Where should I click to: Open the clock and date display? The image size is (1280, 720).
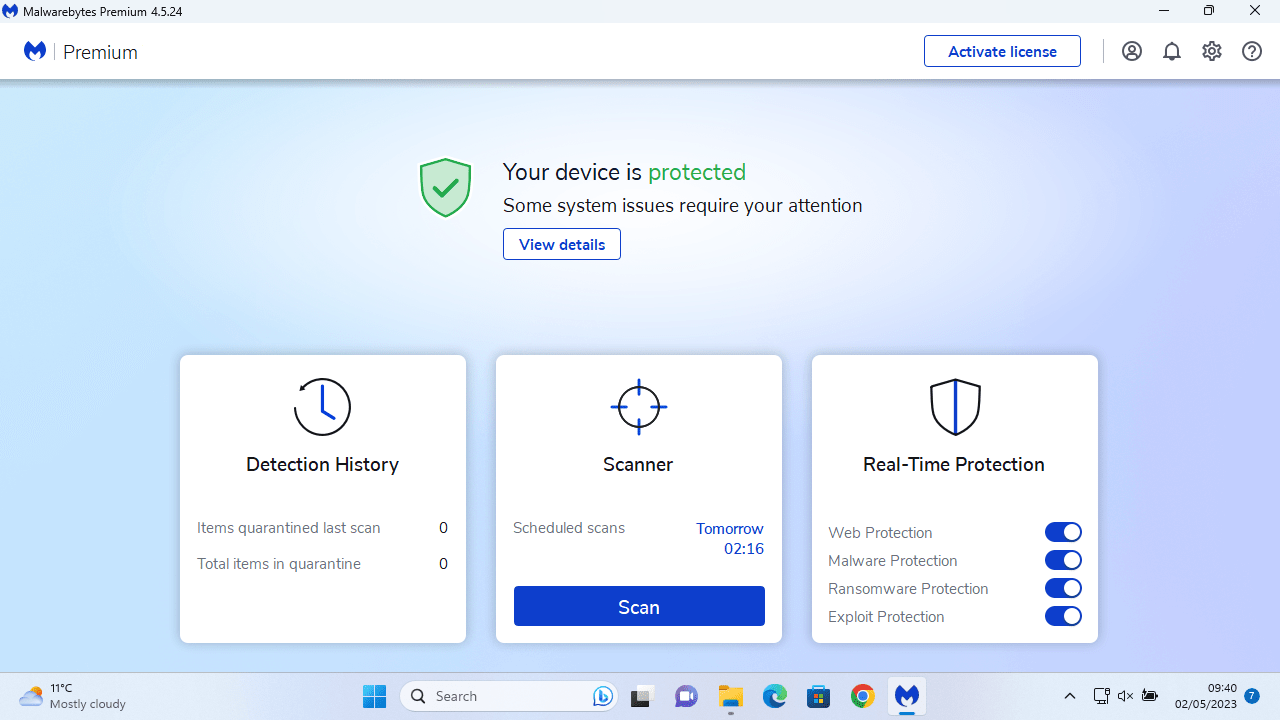pyautogui.click(x=1206, y=696)
